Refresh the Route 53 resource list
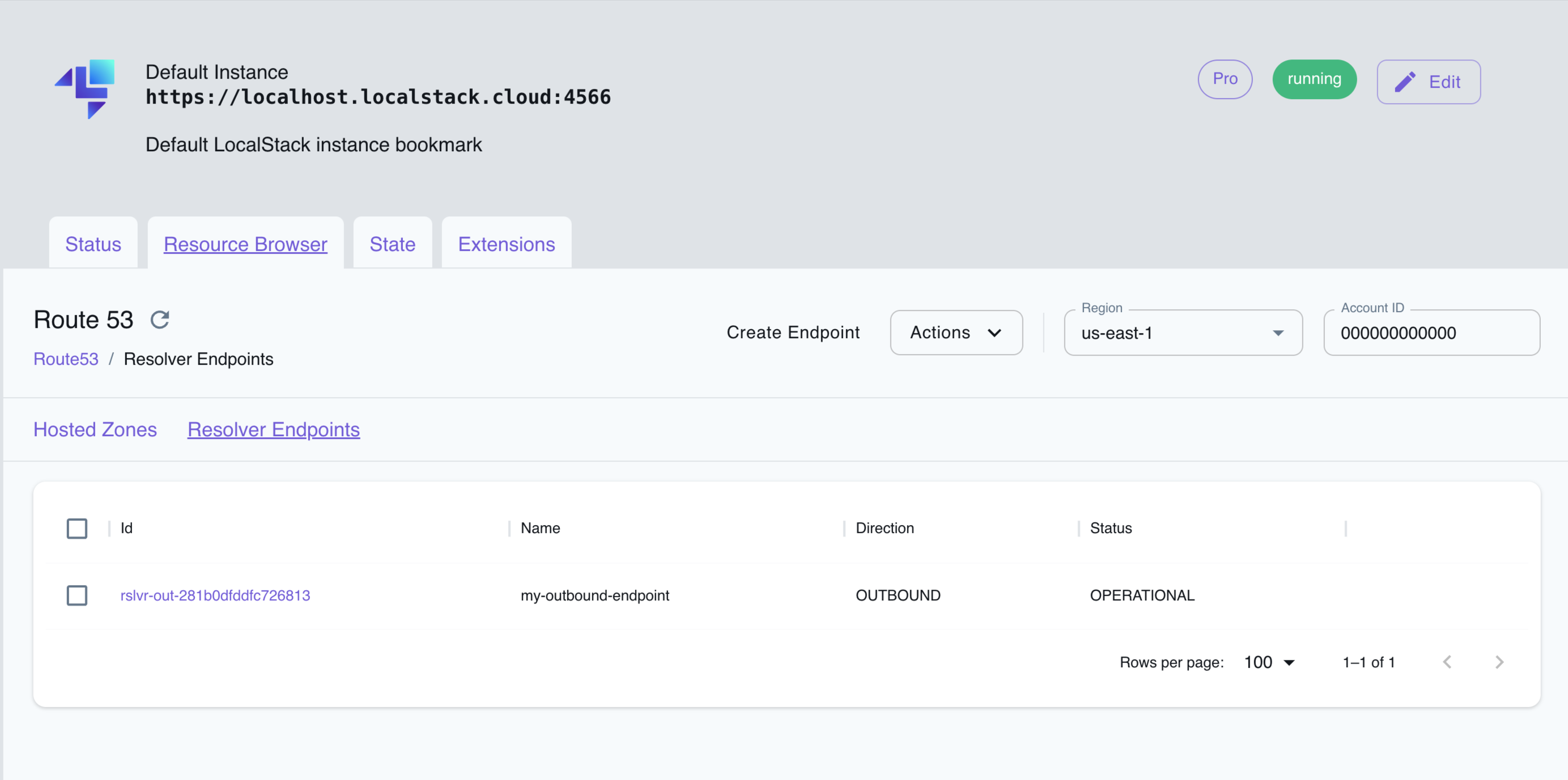The width and height of the screenshot is (1568, 780). click(160, 319)
